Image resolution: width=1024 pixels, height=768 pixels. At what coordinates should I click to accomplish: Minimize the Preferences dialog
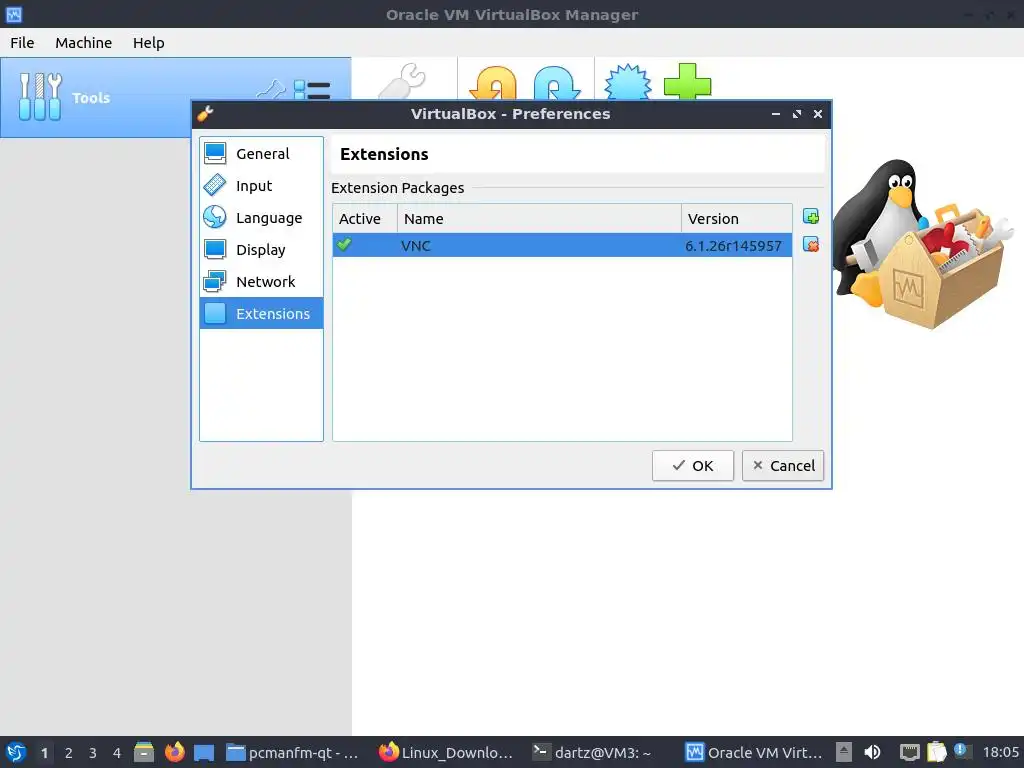pos(775,114)
